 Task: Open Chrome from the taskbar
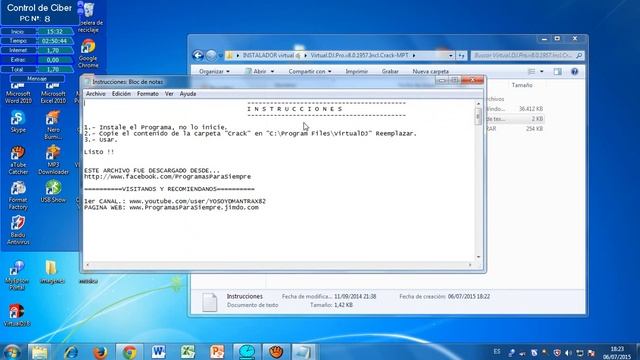[x=129, y=352]
